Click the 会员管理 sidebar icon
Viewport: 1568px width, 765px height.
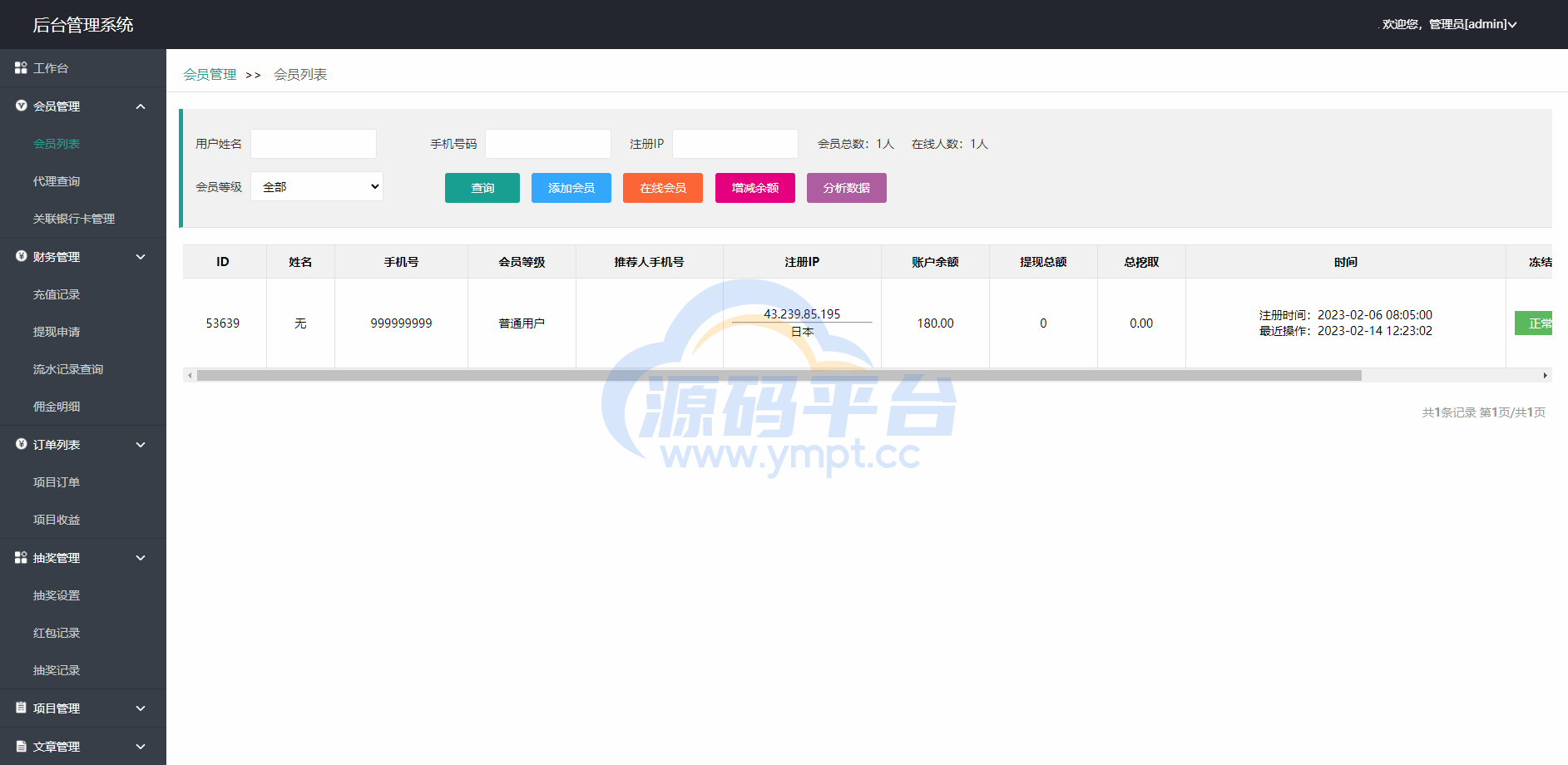pyautogui.click(x=21, y=106)
